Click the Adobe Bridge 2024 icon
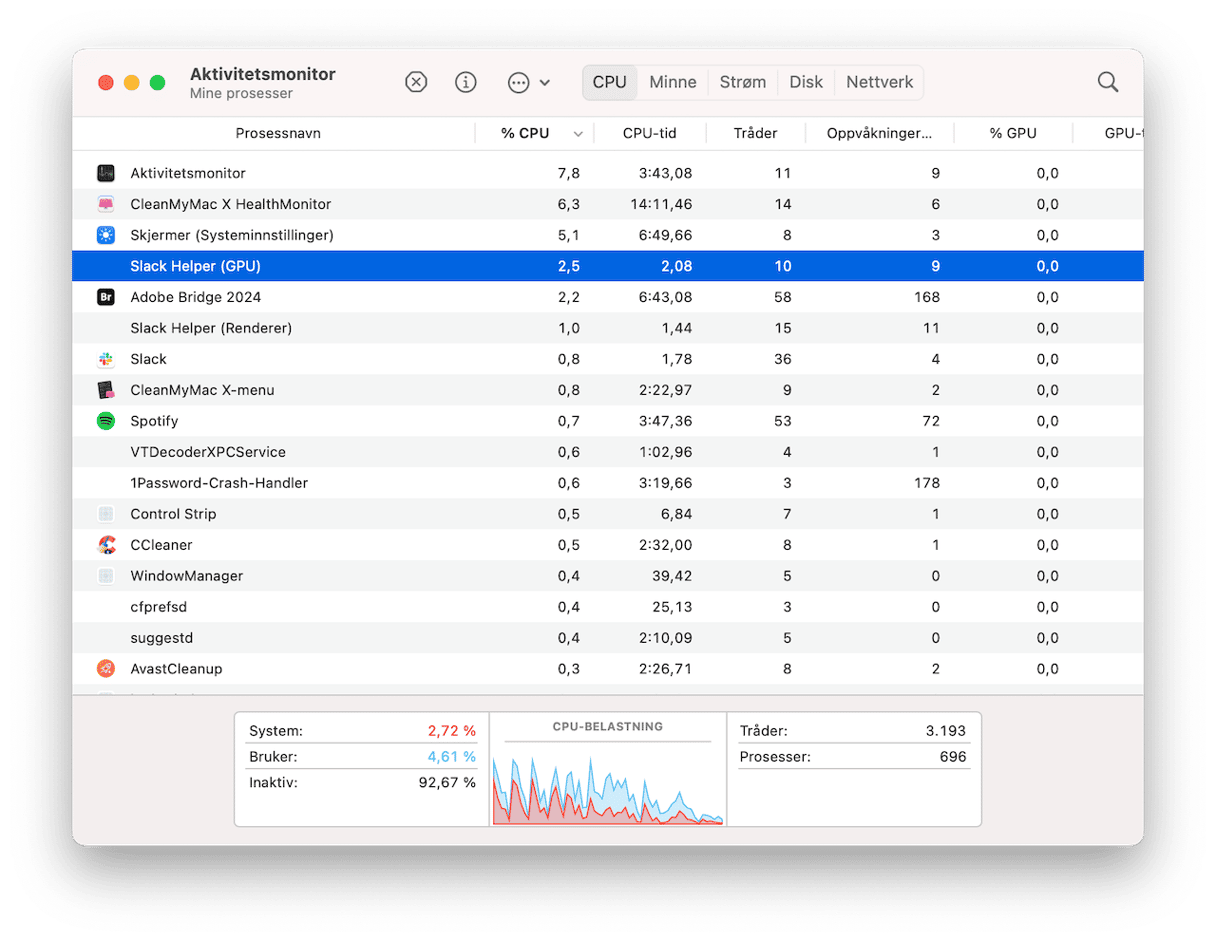Screen dimensions: 1216x941 (106, 297)
